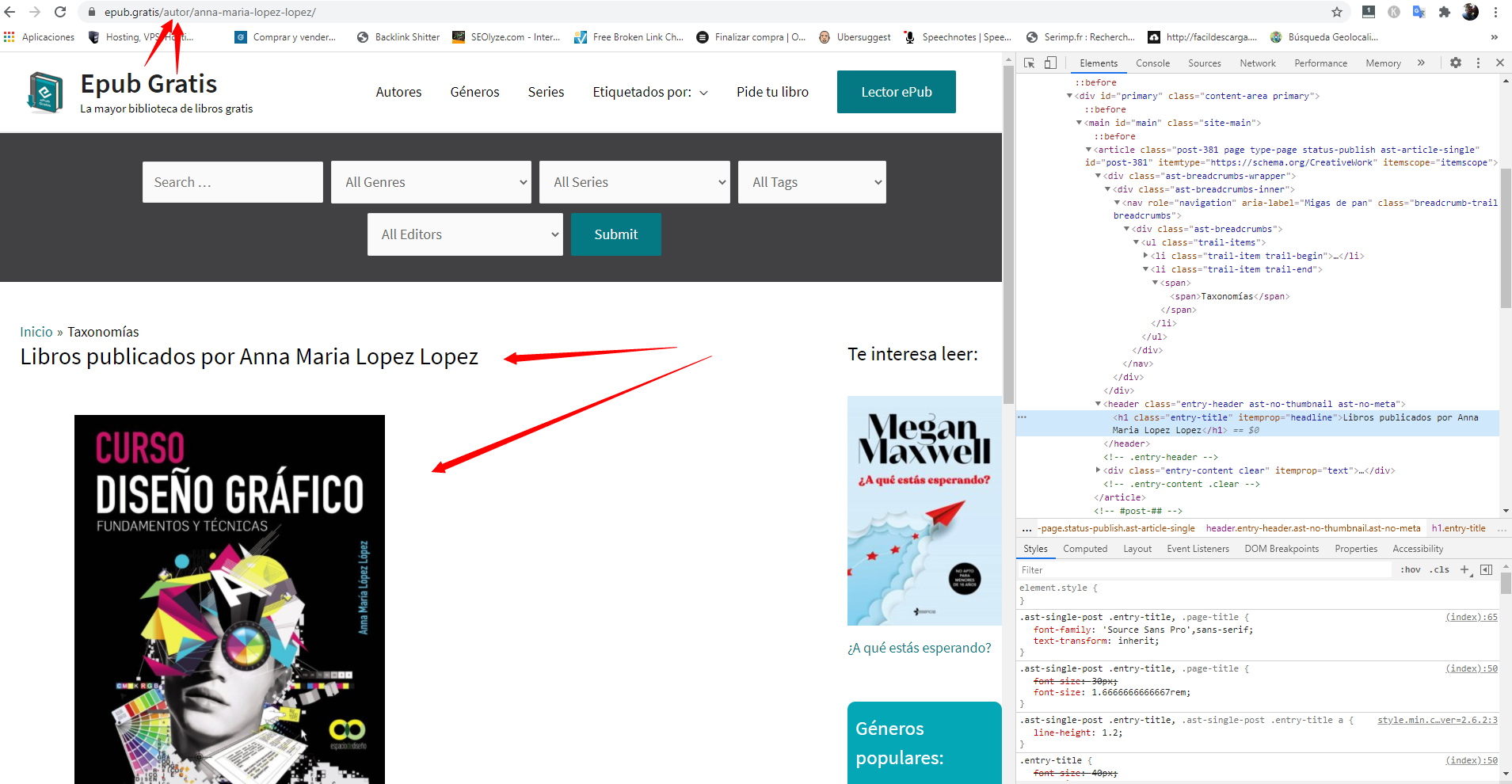Click the Epub Gratis book logo

(45, 93)
